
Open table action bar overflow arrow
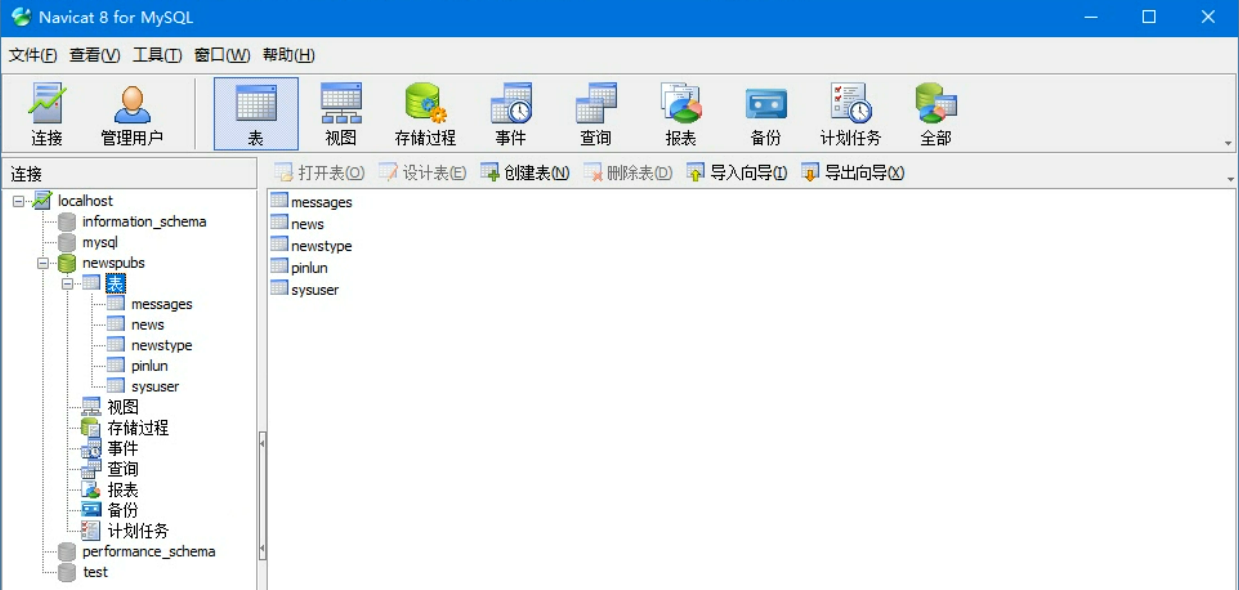pos(1229,179)
